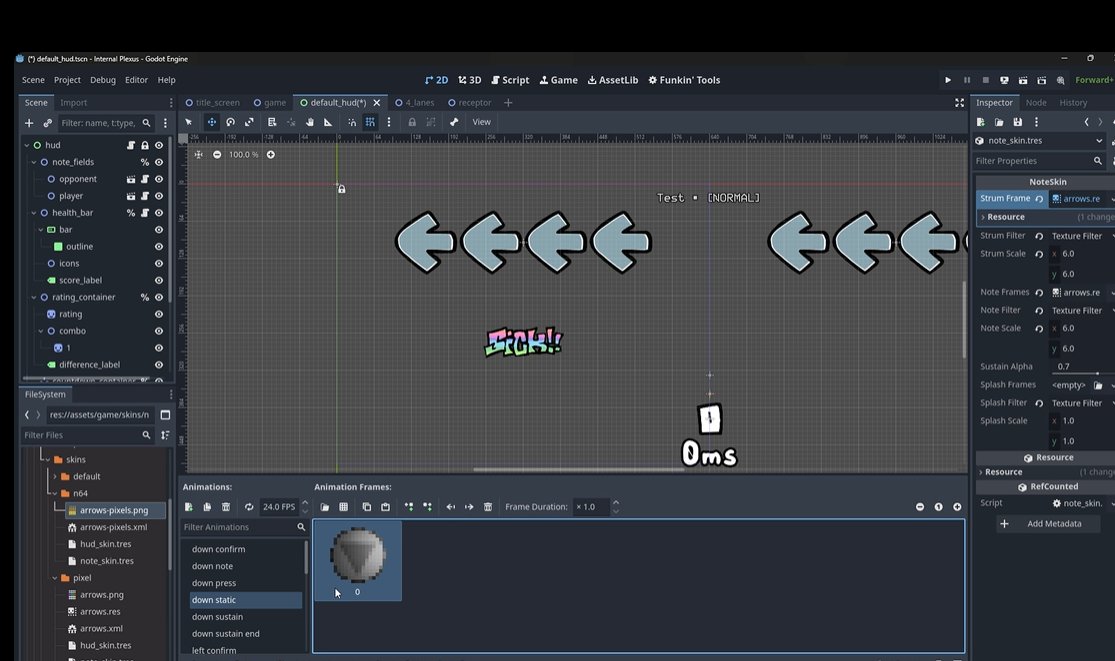Run the current scene from the clapperboard icon
Screen dimensions: 1115x661
(1023, 80)
